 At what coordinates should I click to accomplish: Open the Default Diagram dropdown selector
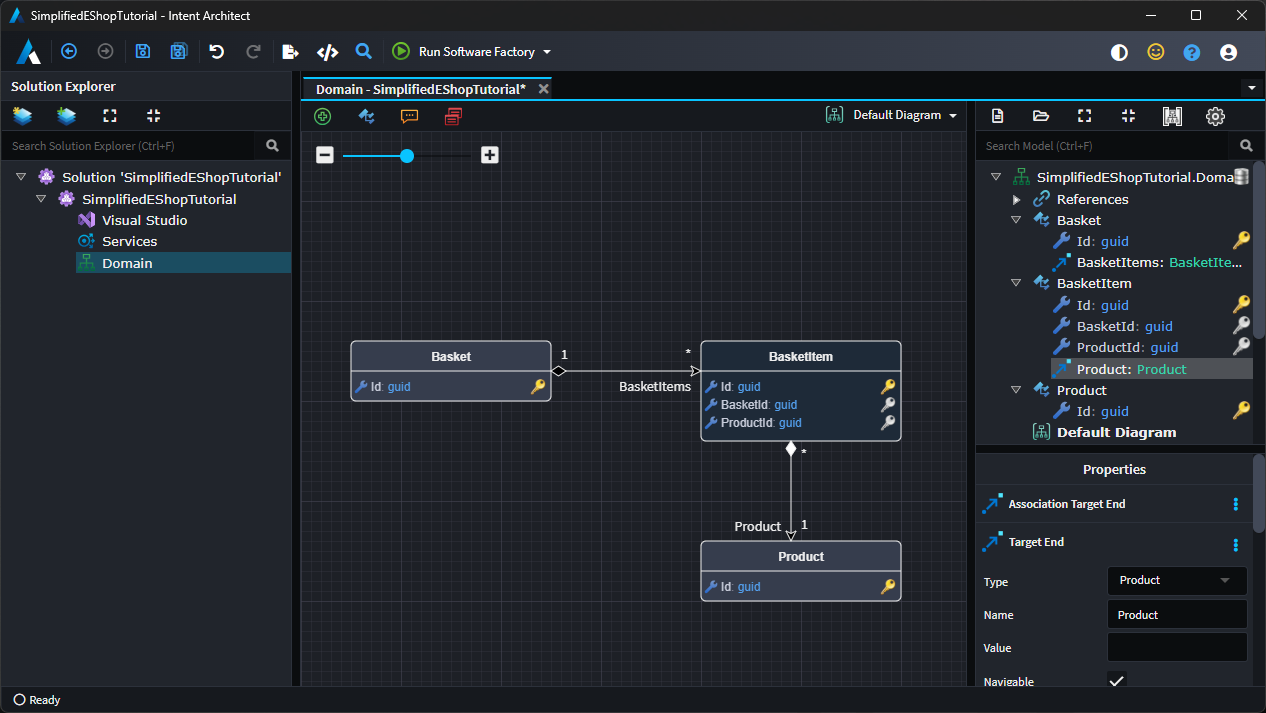click(x=891, y=115)
